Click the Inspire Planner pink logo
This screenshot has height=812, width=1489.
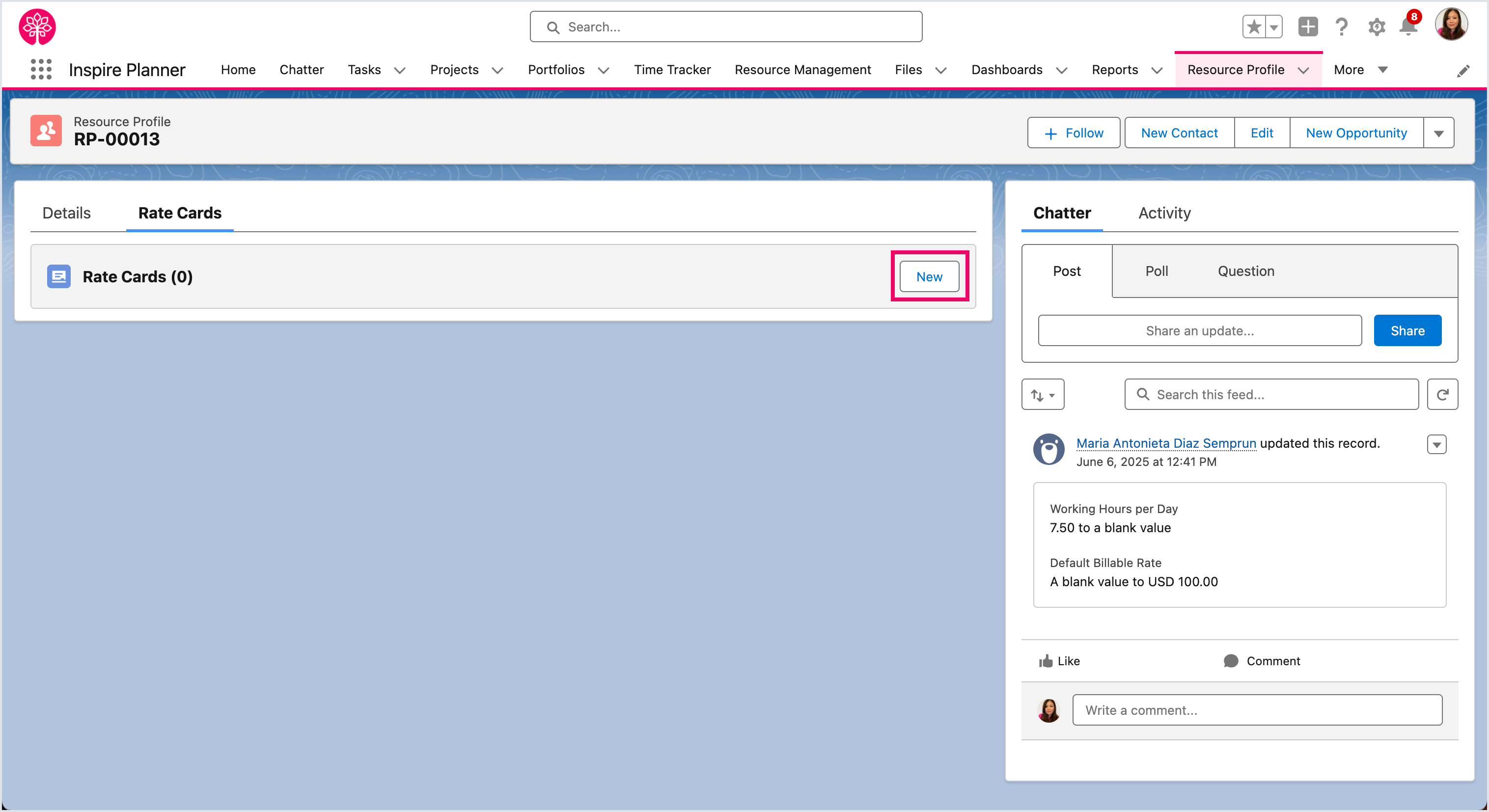click(x=37, y=27)
